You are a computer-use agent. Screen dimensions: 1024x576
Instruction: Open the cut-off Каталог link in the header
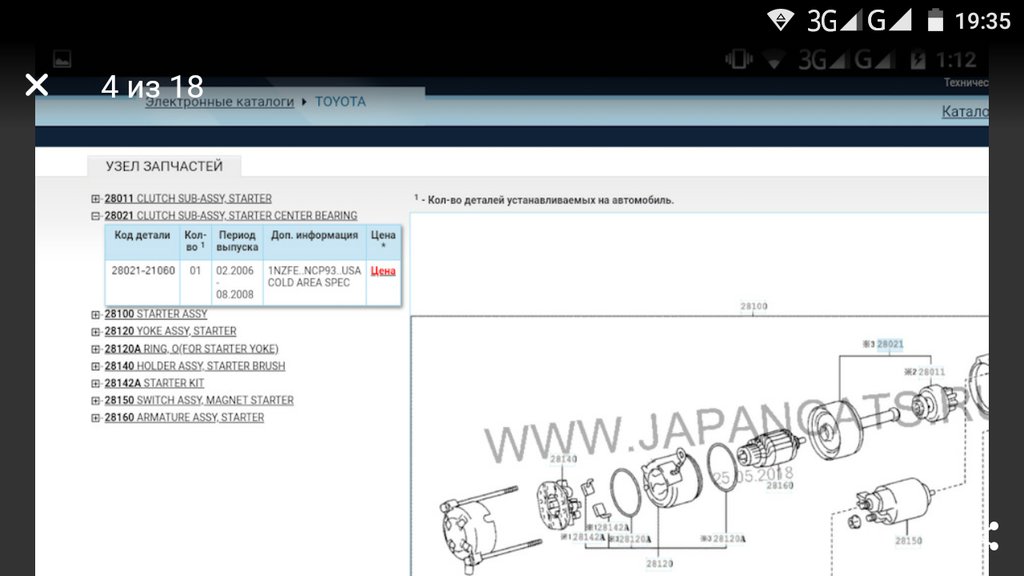(965, 112)
